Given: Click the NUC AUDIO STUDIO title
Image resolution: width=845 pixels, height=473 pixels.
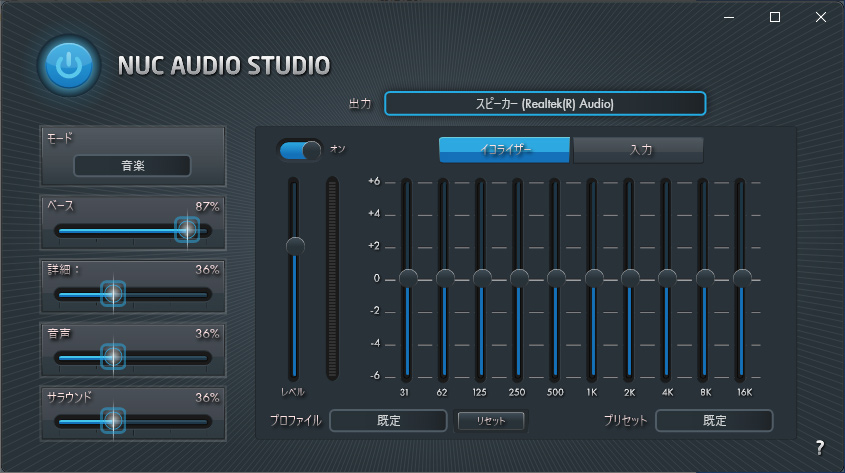Looking at the screenshot, I should click(x=224, y=66).
